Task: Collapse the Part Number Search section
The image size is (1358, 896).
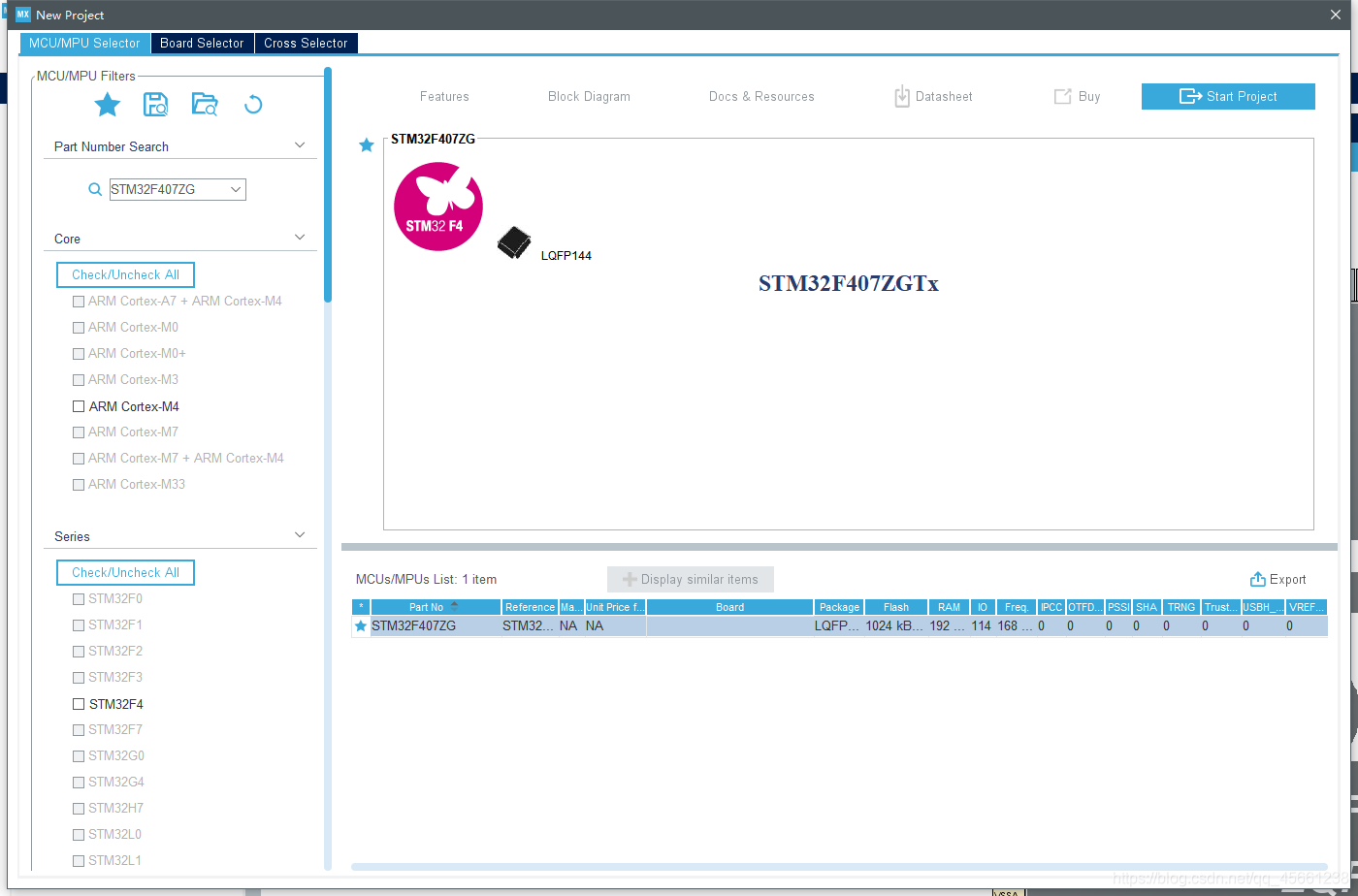Action: click(x=300, y=145)
